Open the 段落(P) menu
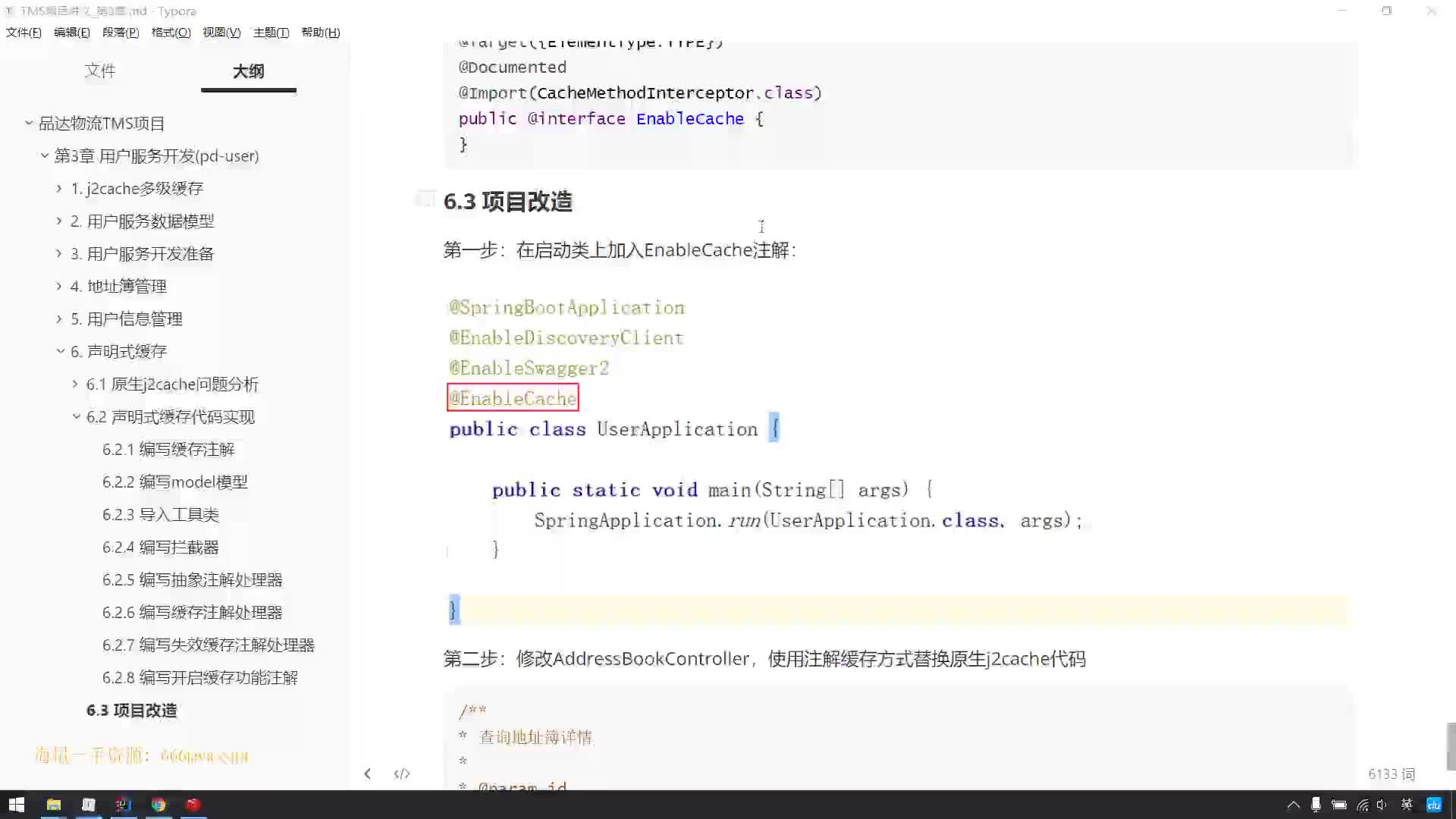The width and height of the screenshot is (1456, 819). click(121, 32)
